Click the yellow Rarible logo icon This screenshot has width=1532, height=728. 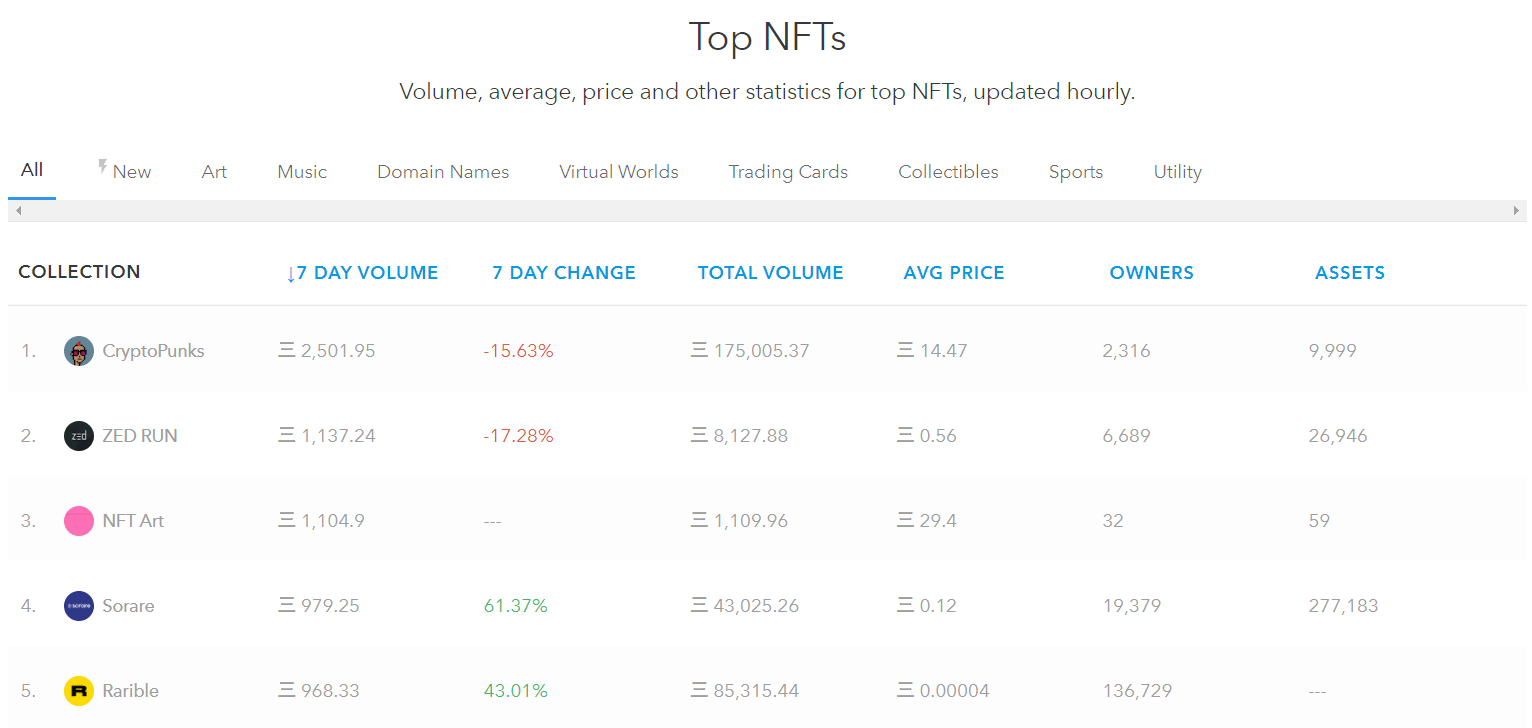[79, 691]
